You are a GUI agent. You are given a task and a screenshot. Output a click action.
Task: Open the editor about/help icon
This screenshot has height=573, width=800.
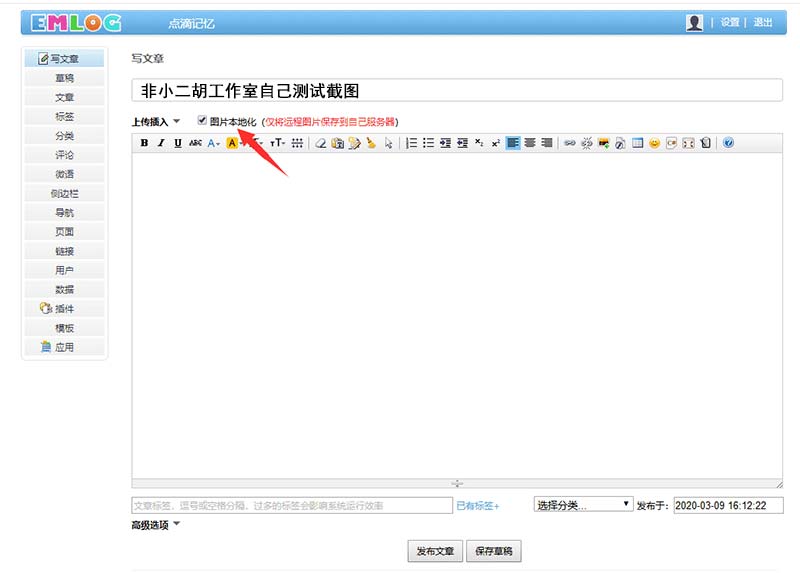tap(728, 143)
